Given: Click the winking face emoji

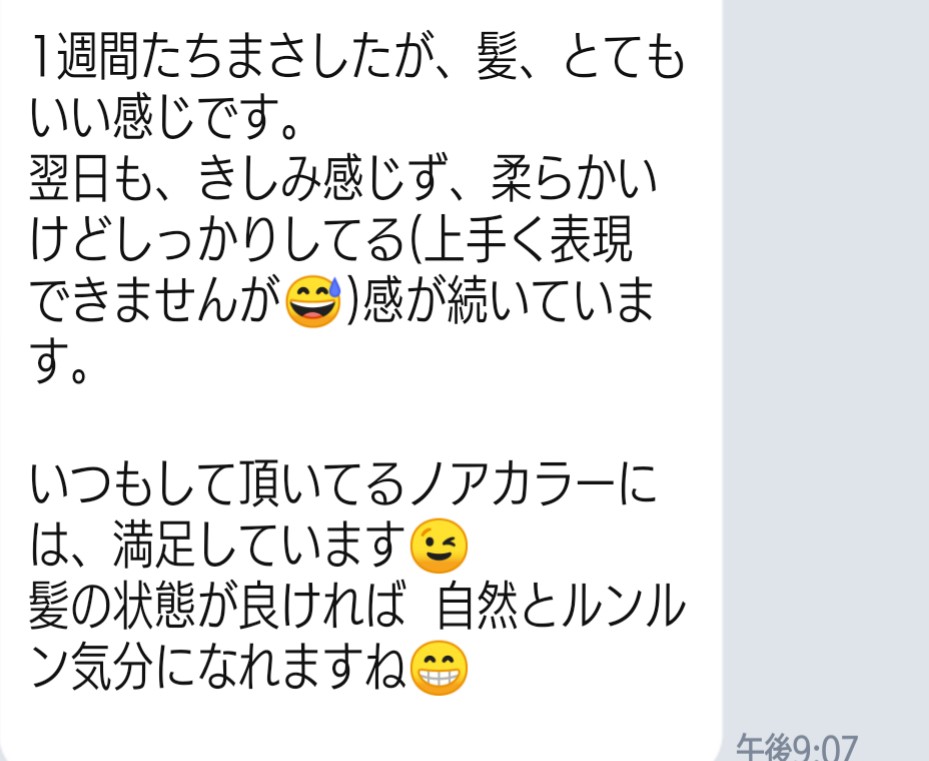Looking at the screenshot, I should pyautogui.click(x=439, y=545).
